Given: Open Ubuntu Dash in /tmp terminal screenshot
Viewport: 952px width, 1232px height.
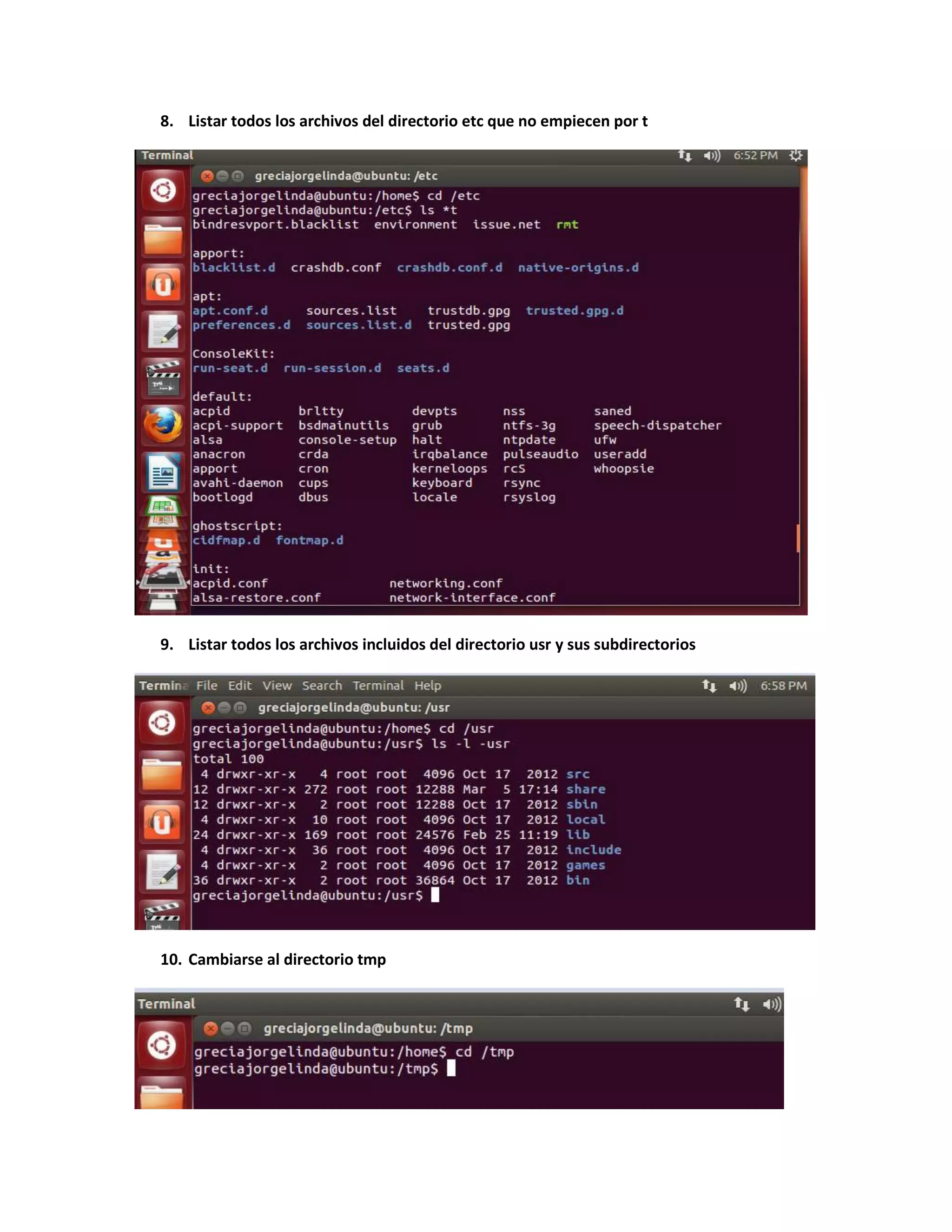Looking at the screenshot, I should coord(162,1045).
